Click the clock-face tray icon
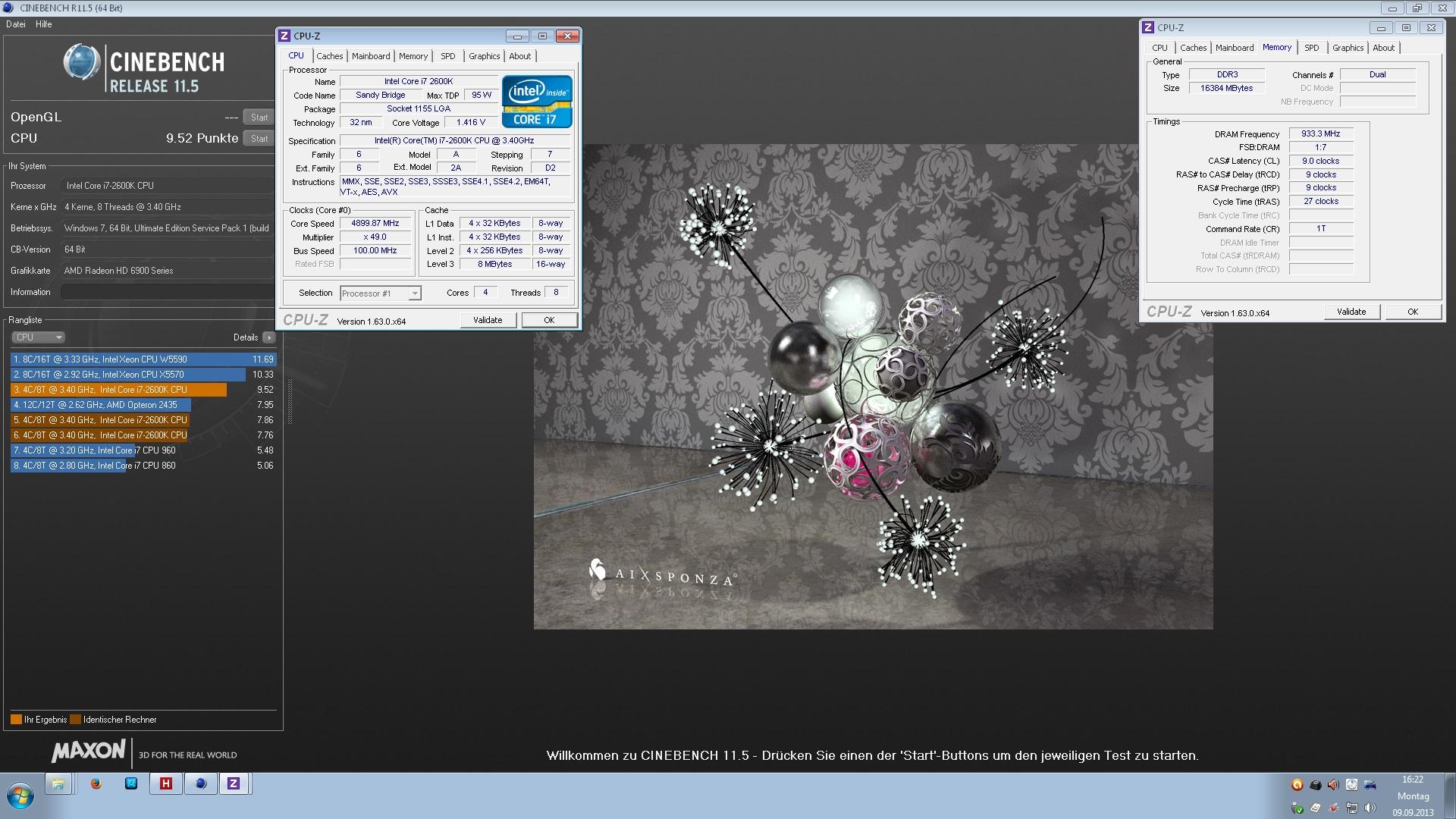 (x=1351, y=785)
